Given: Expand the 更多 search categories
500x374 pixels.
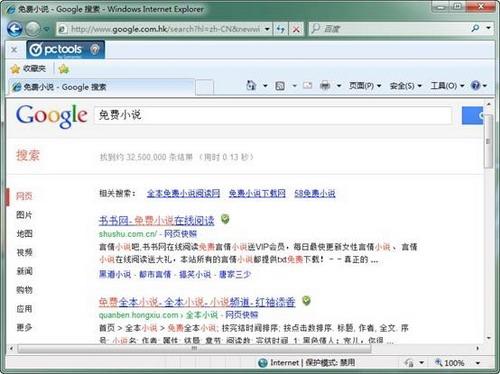Looking at the screenshot, I should 24,327.
